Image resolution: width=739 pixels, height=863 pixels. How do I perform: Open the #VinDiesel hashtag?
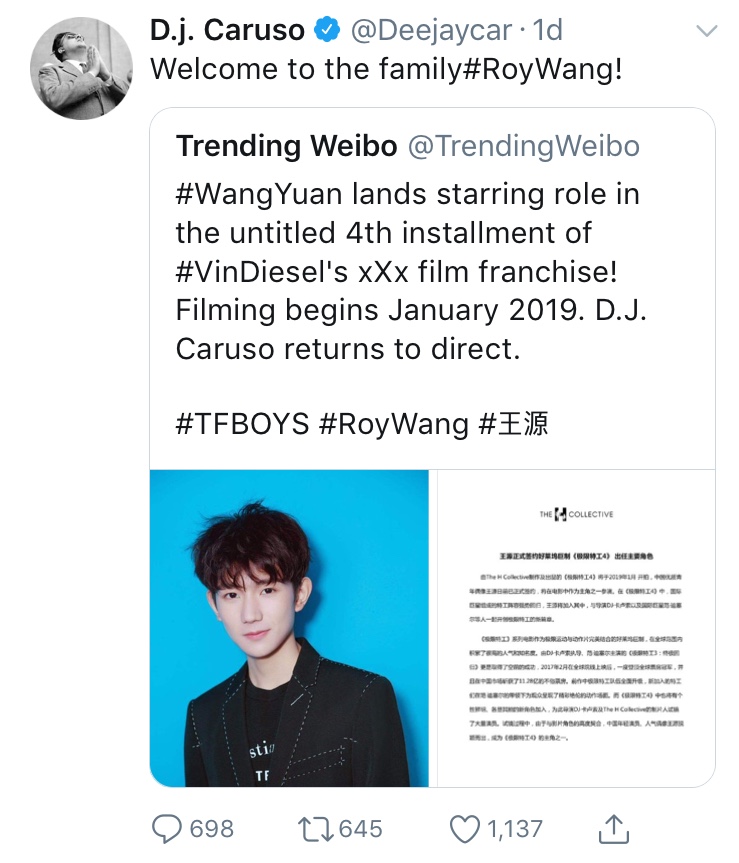(254, 271)
